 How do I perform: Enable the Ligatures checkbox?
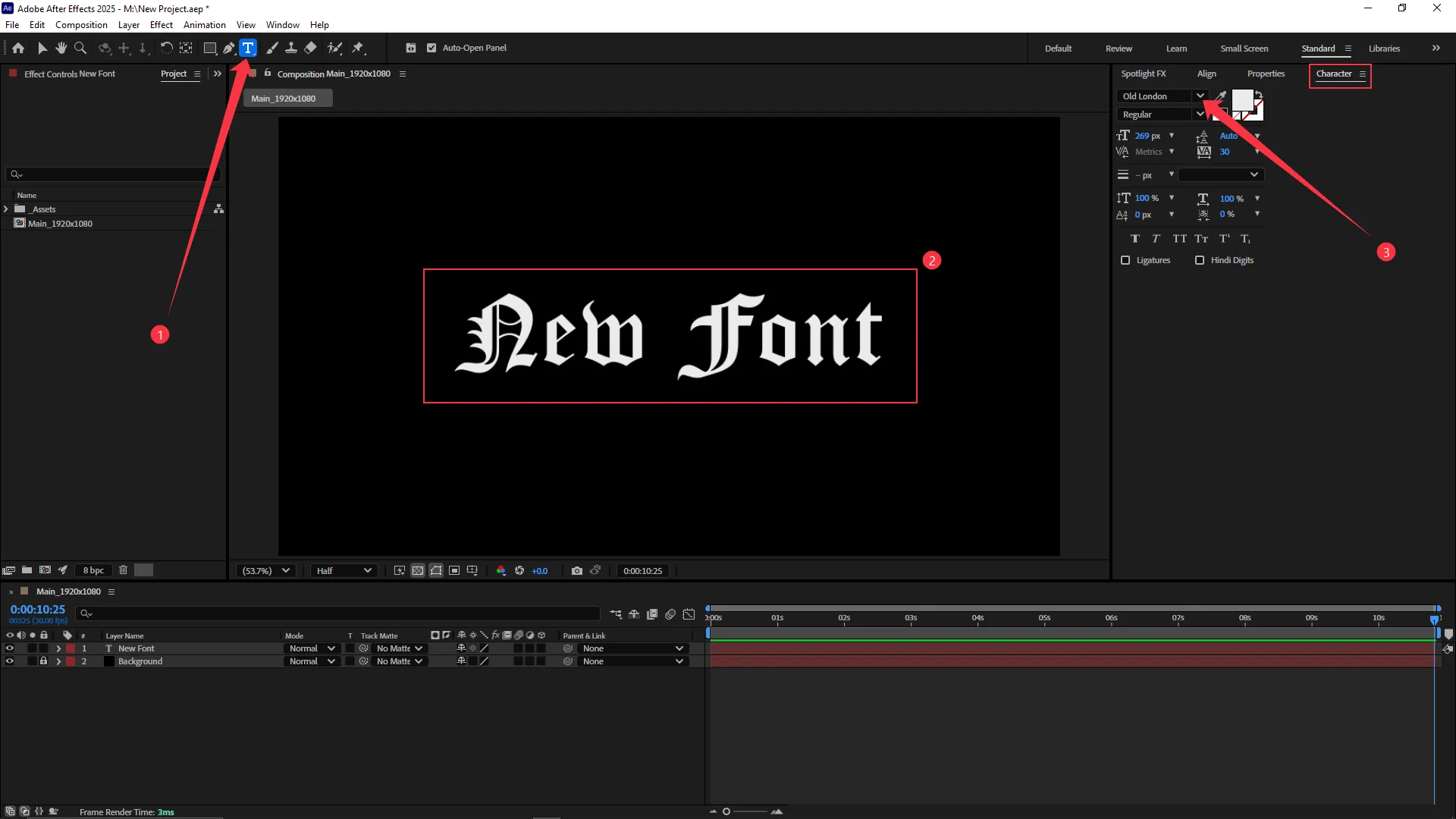[x=1125, y=260]
